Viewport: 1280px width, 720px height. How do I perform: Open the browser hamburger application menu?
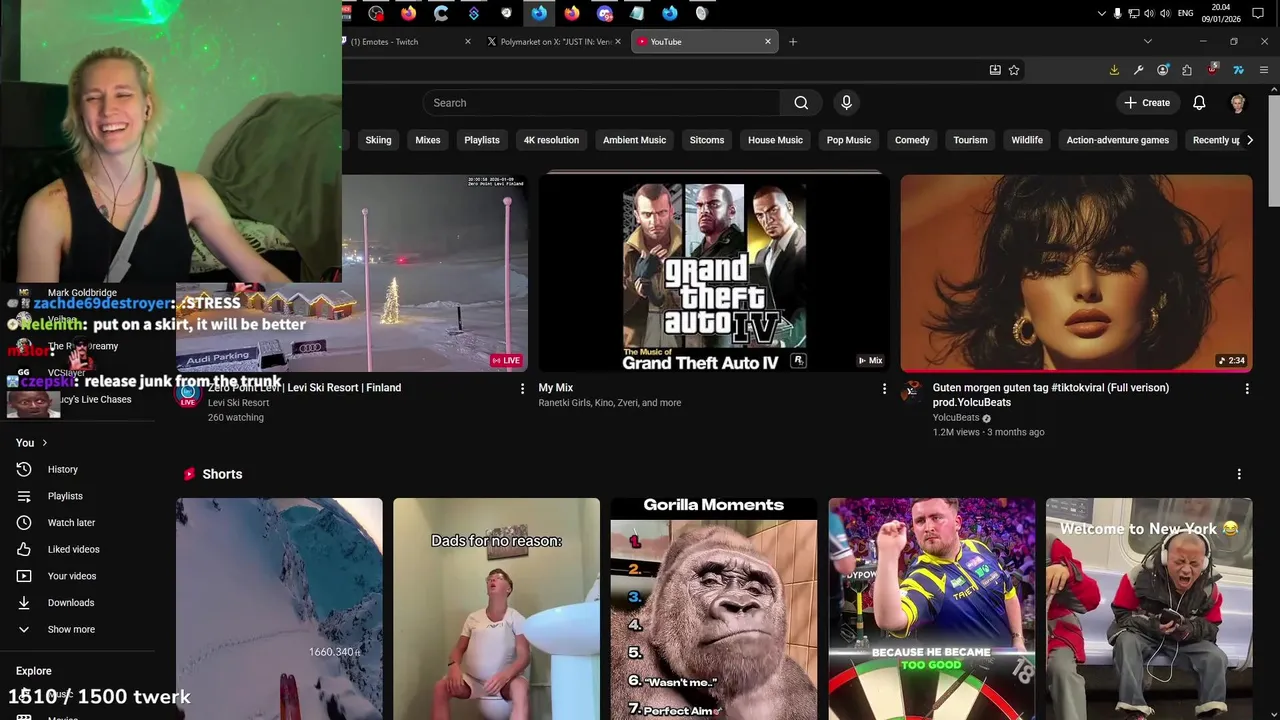pos(1264,70)
